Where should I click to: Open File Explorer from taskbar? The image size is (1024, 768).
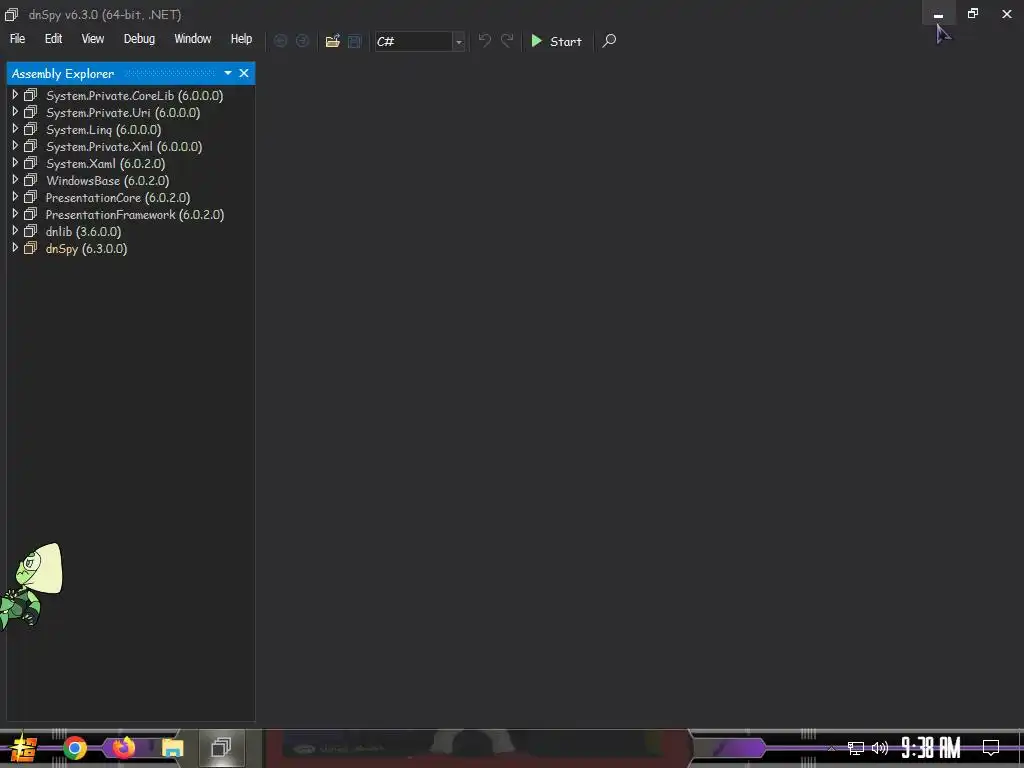pyautogui.click(x=172, y=748)
